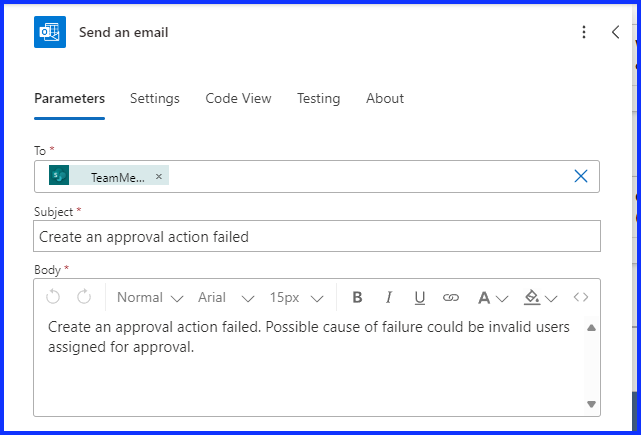
Task: Open the font color picker
Action: (x=492, y=297)
